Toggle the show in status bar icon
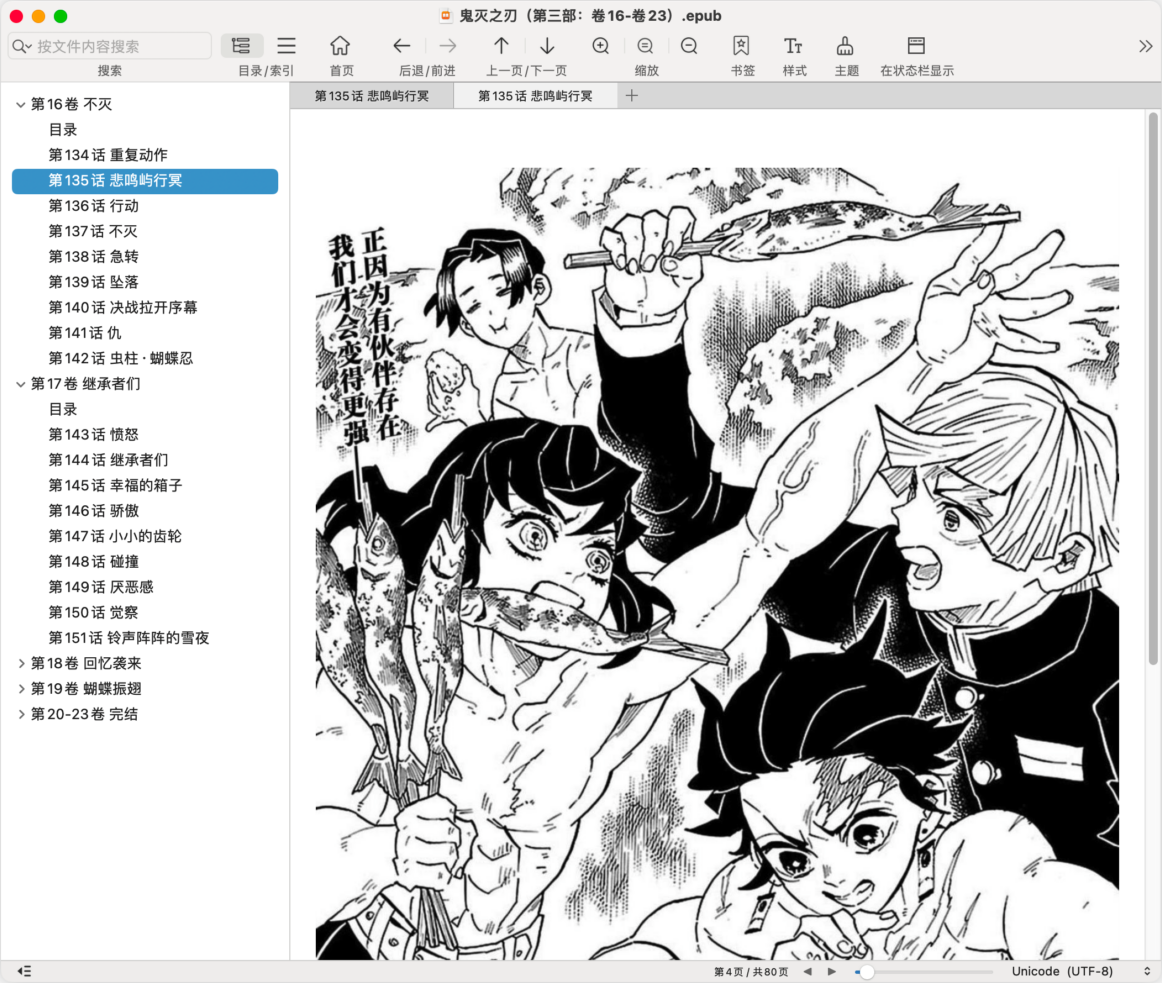This screenshot has width=1162, height=983. click(x=916, y=46)
